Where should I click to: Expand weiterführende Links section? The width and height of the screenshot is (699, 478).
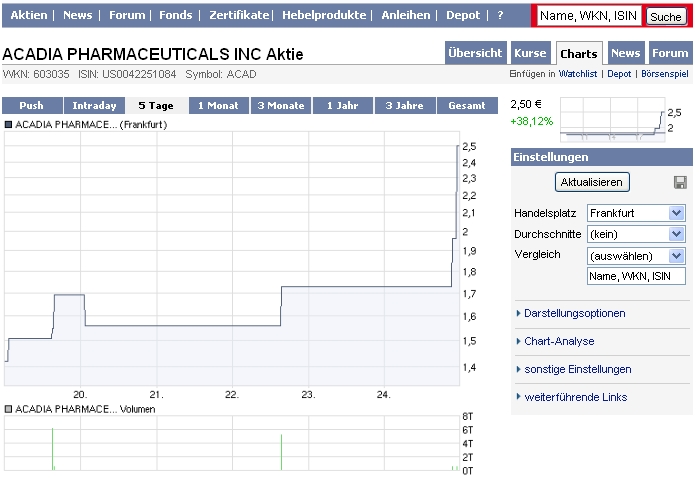pos(575,397)
